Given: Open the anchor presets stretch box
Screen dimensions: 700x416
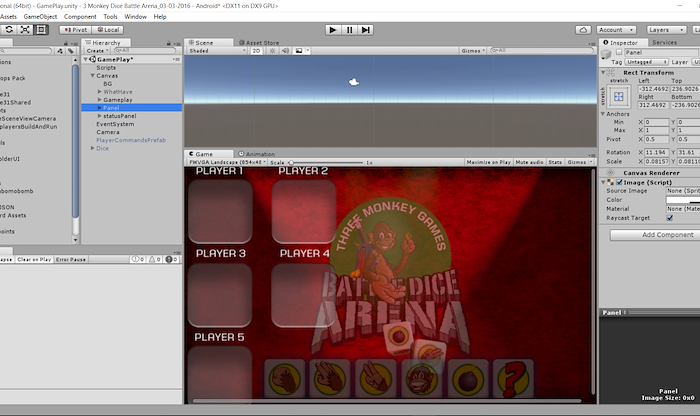Looking at the screenshot, I should point(619,96).
